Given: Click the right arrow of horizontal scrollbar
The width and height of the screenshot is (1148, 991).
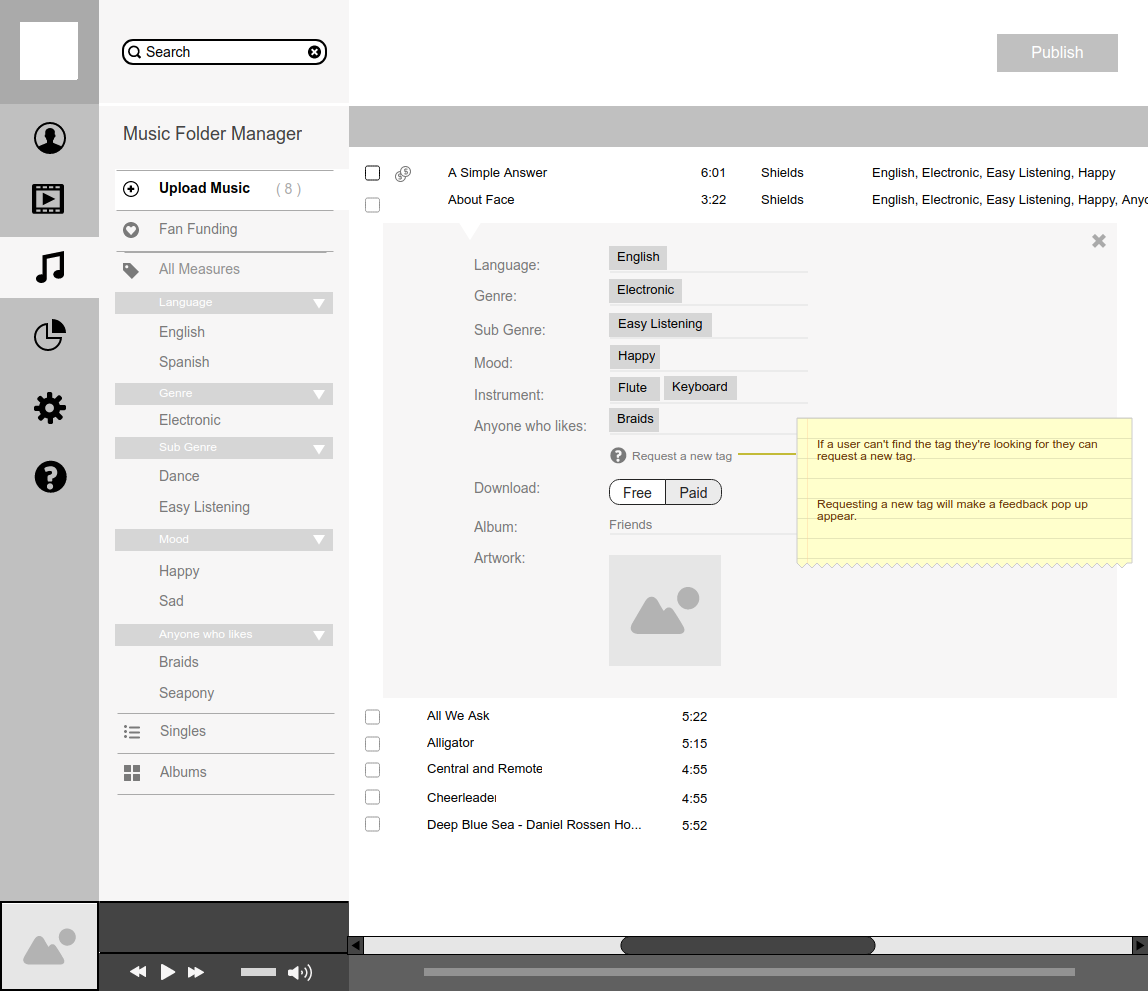Looking at the screenshot, I should click(1140, 945).
